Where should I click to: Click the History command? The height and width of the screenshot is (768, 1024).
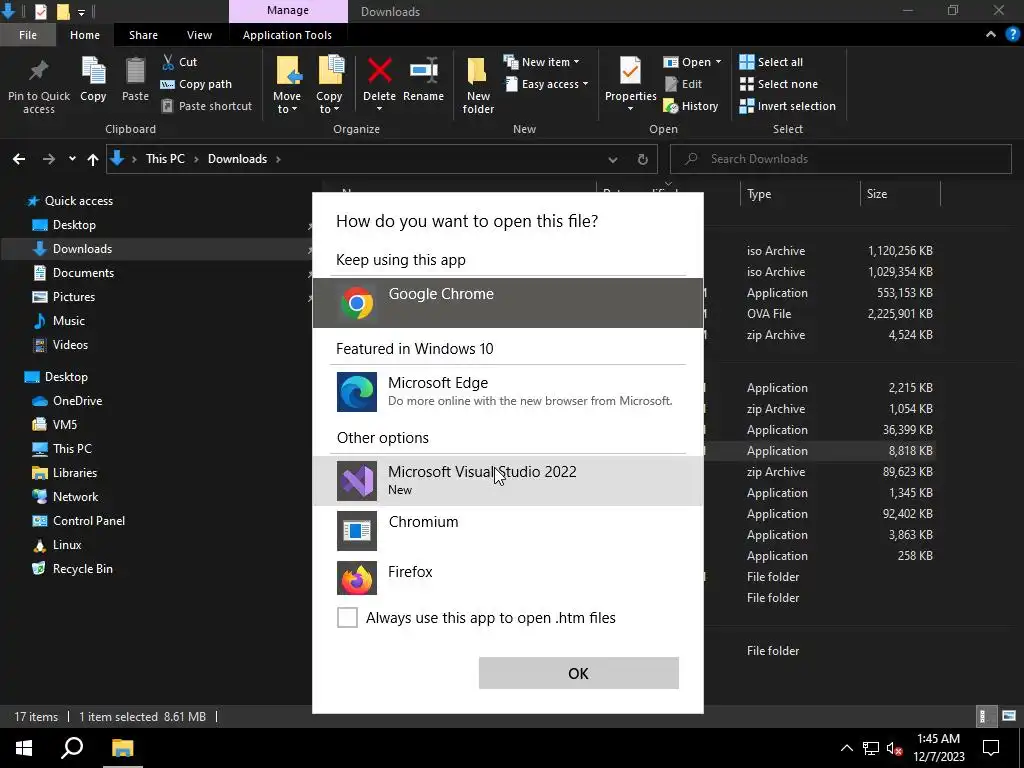(691, 106)
